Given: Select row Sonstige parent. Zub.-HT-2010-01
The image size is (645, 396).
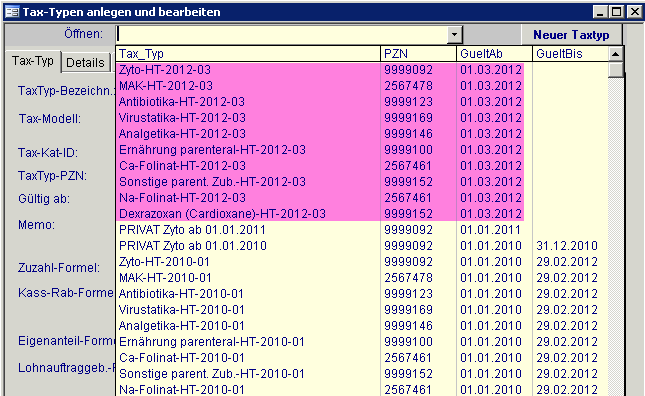Looking at the screenshot, I should click(x=362, y=374).
